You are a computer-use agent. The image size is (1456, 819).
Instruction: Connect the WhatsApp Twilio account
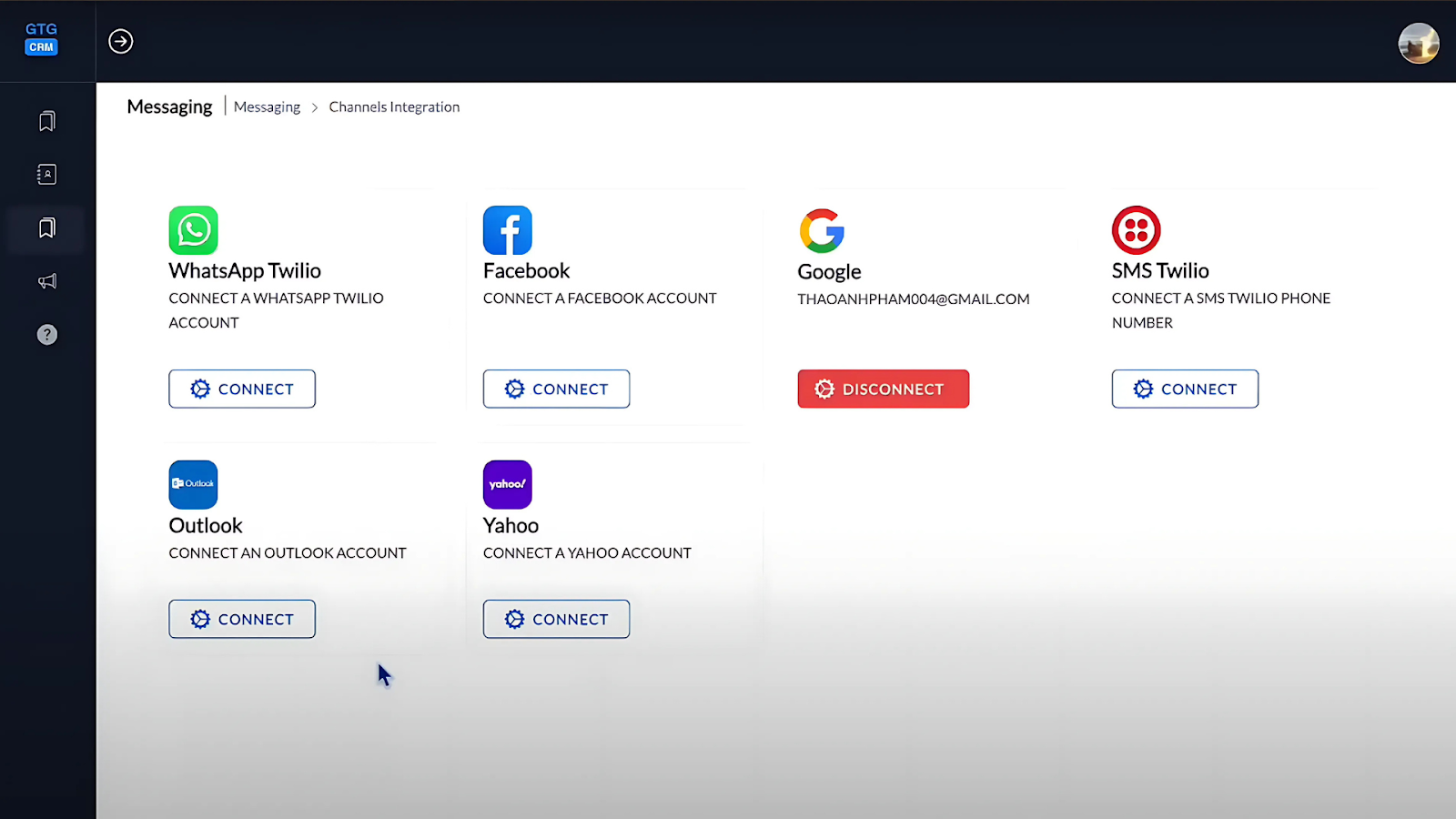pyautogui.click(x=242, y=389)
